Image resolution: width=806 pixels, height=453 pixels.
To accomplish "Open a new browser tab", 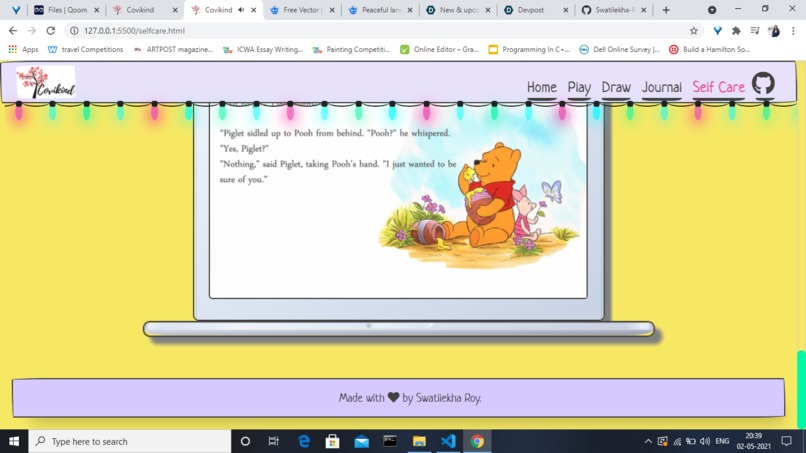I will [666, 10].
